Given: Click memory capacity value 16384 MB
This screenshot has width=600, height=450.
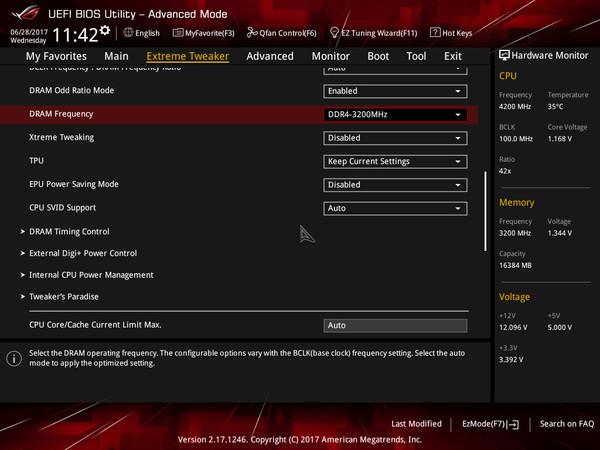Looking at the screenshot, I should [515, 265].
